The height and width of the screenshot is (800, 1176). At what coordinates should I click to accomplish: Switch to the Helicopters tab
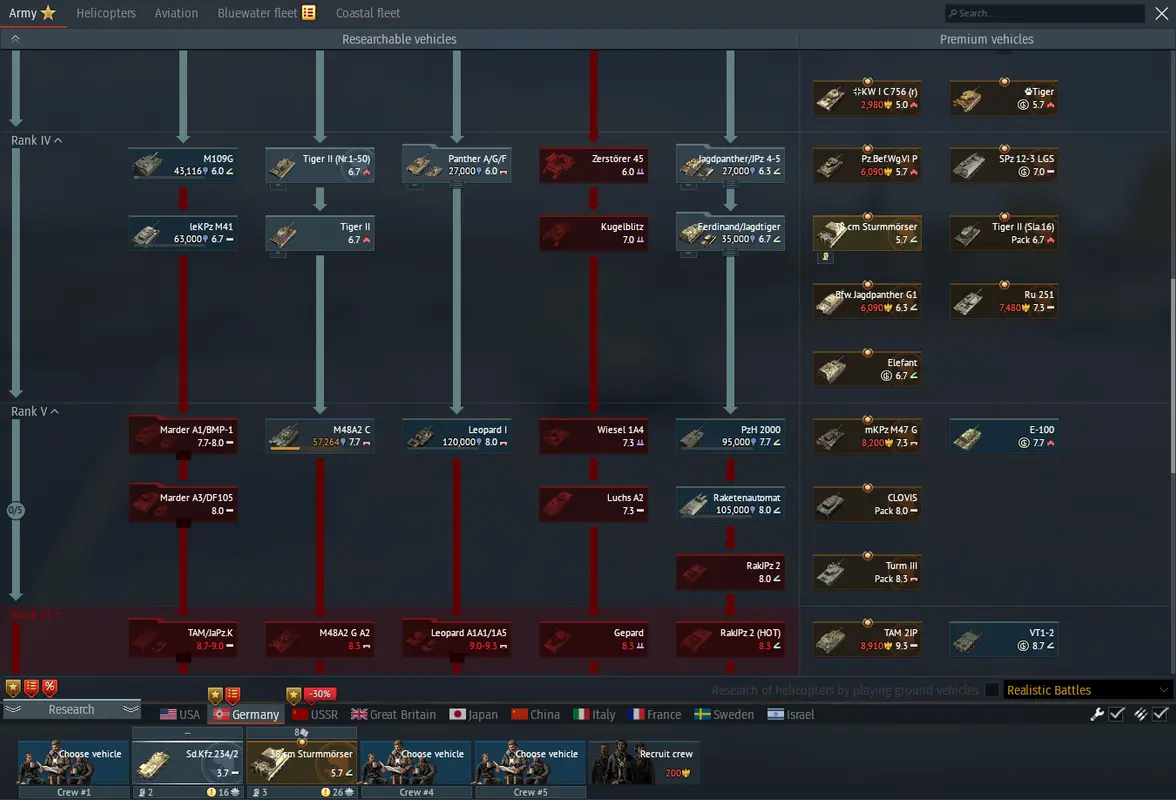click(x=106, y=13)
